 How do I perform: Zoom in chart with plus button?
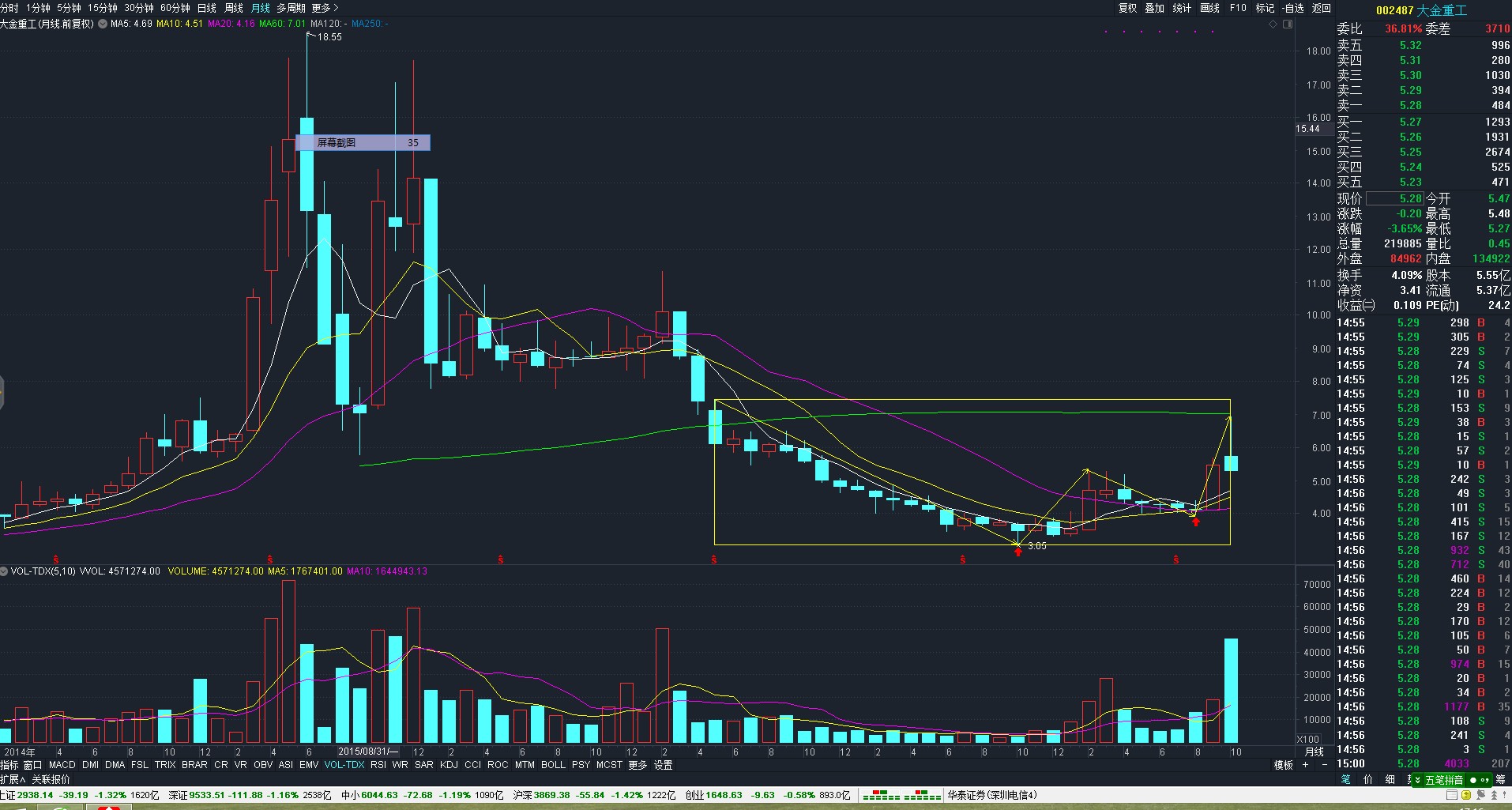(x=1305, y=765)
